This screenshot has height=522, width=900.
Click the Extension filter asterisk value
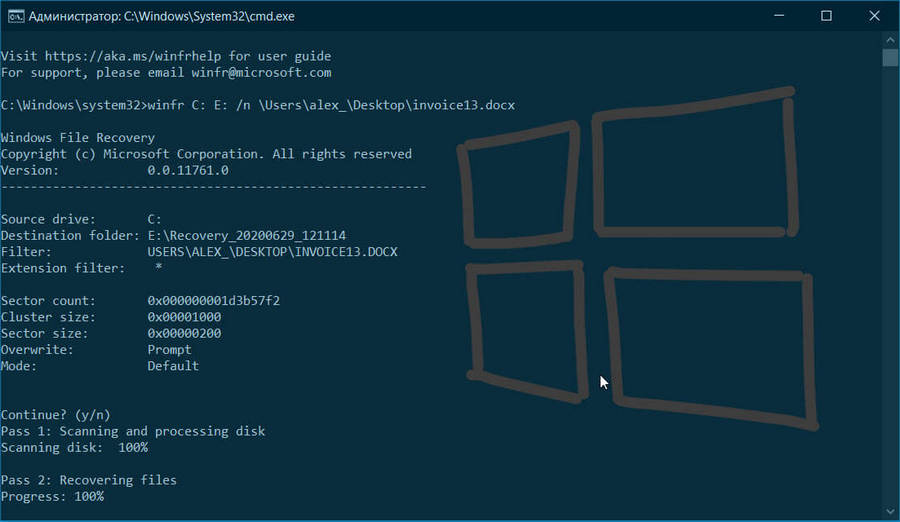click(x=158, y=268)
